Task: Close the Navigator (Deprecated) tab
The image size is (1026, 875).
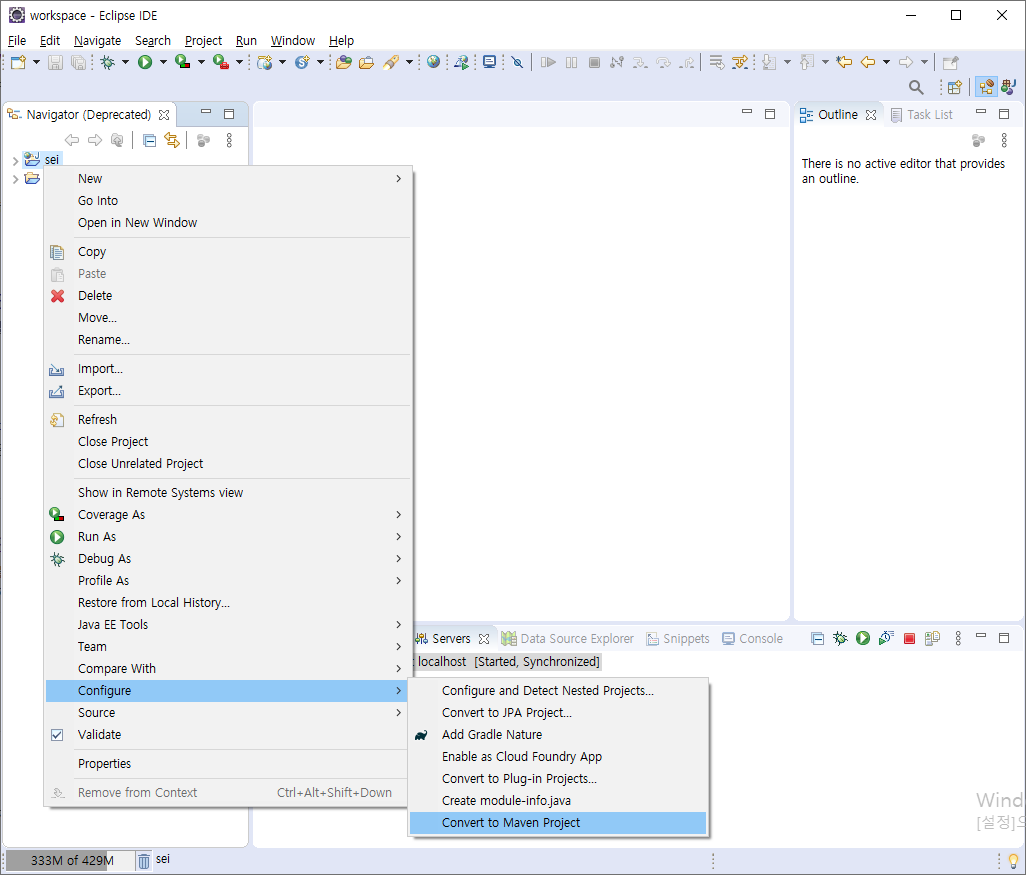Action: pos(164,115)
